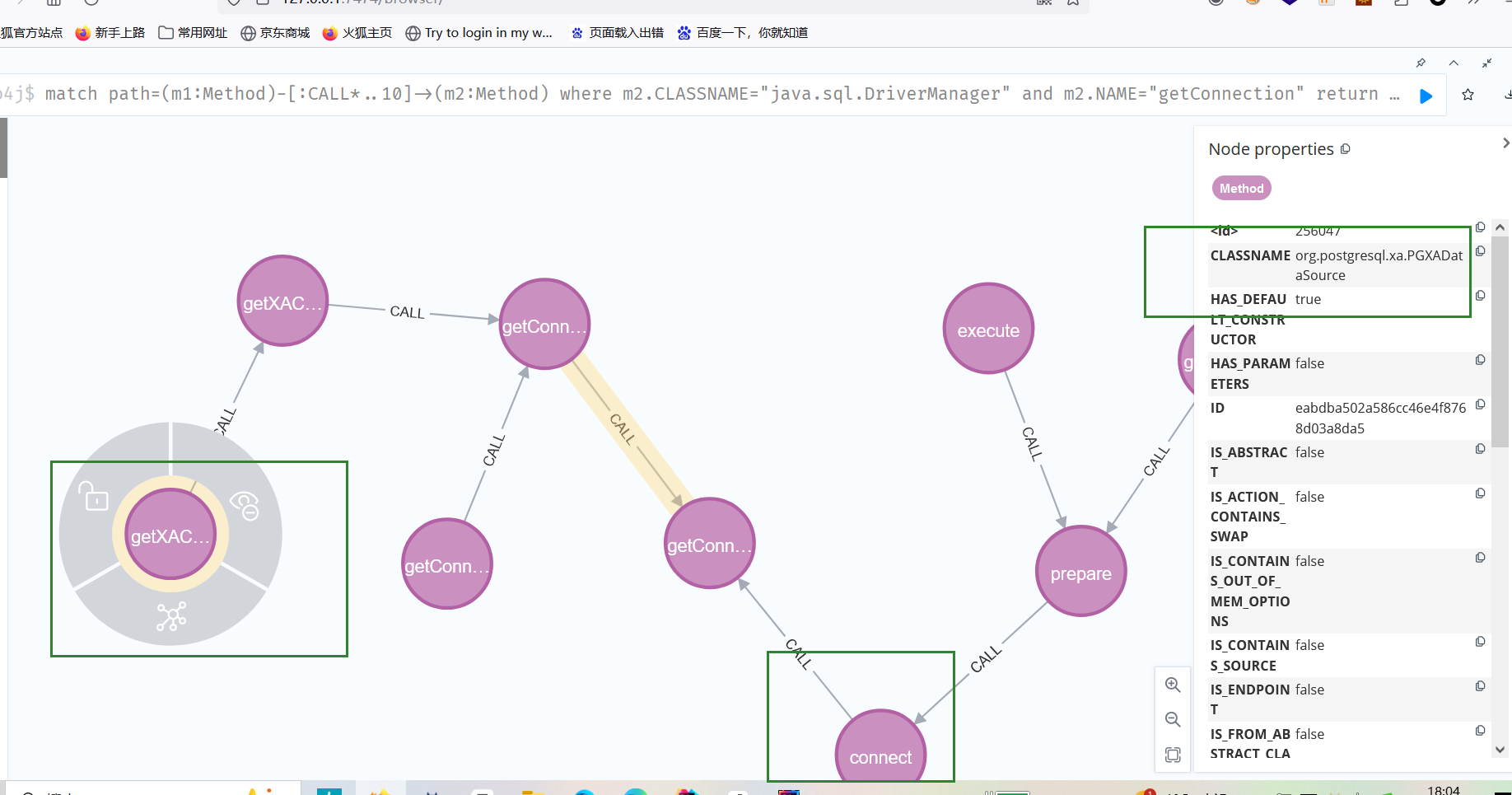This screenshot has height=795, width=1512.
Task: Click the zoom in magnifier icon
Action: click(x=1173, y=685)
